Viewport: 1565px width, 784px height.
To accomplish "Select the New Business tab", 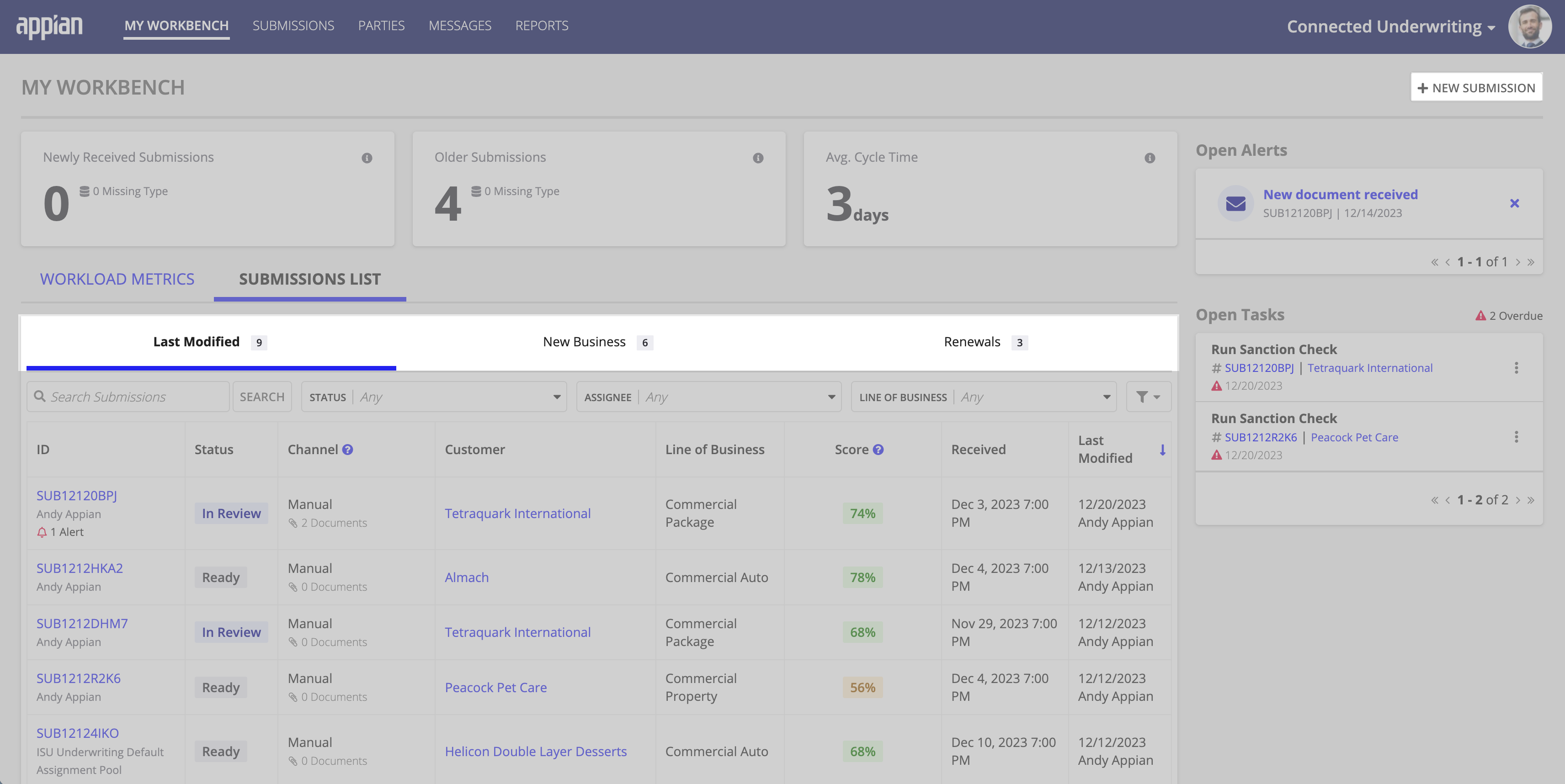I will (598, 343).
